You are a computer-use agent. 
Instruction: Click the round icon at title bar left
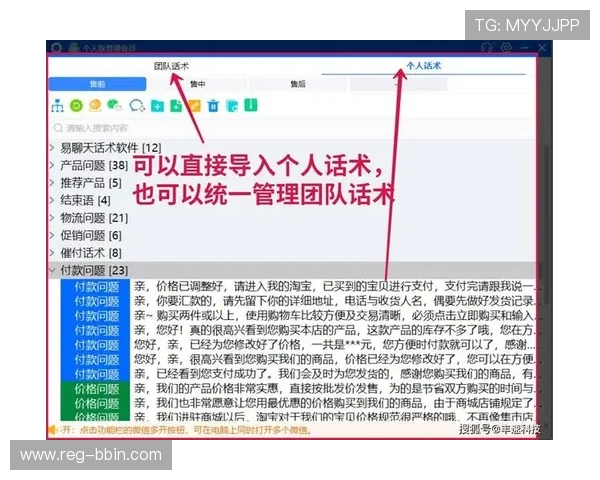[57, 47]
